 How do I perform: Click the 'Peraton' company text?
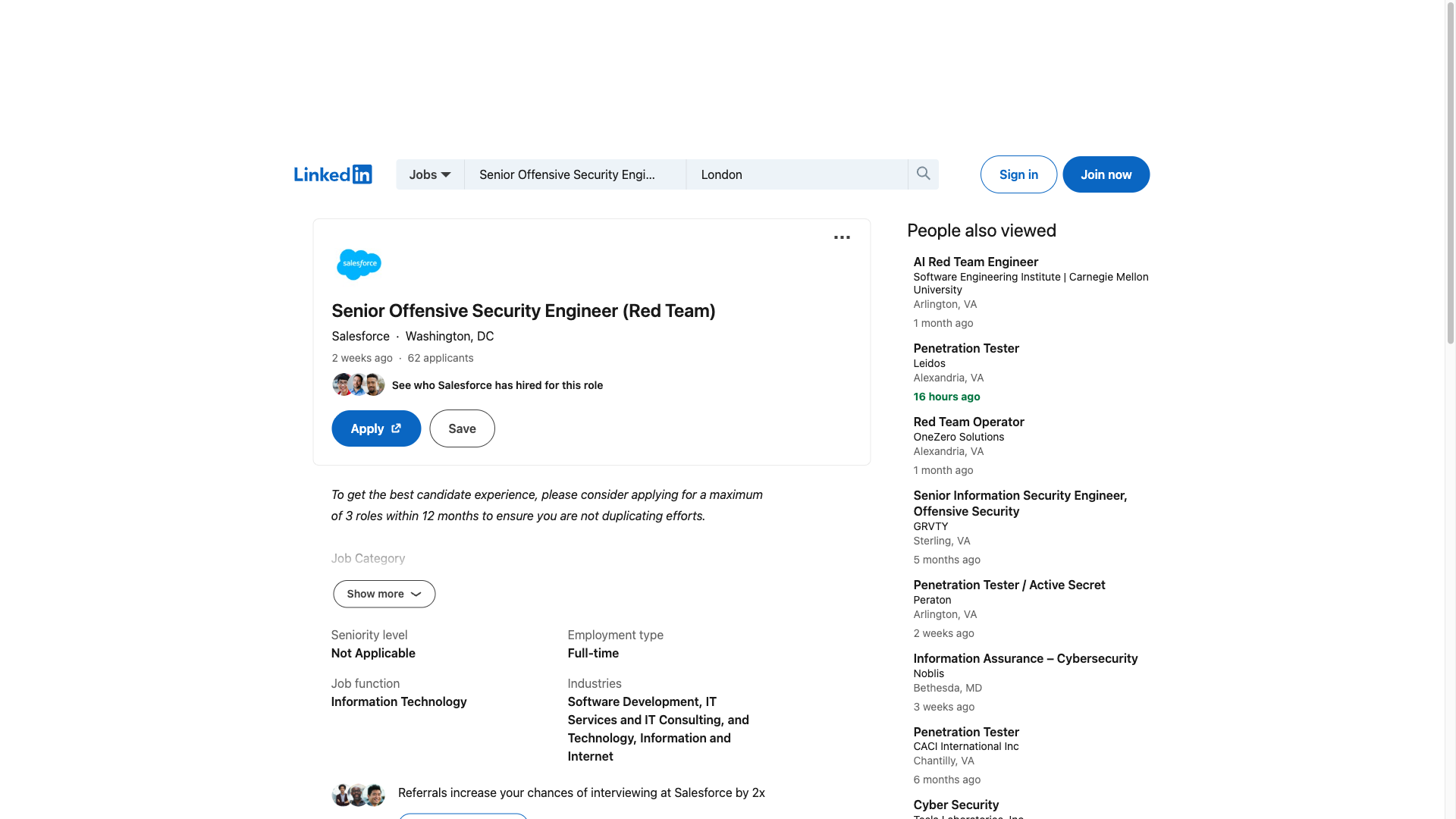[x=932, y=600]
